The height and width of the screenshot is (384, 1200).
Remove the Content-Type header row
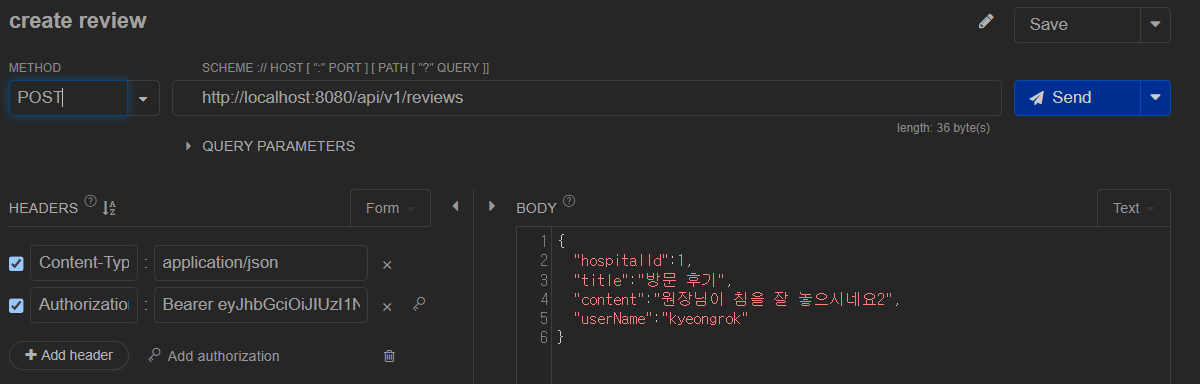(387, 265)
